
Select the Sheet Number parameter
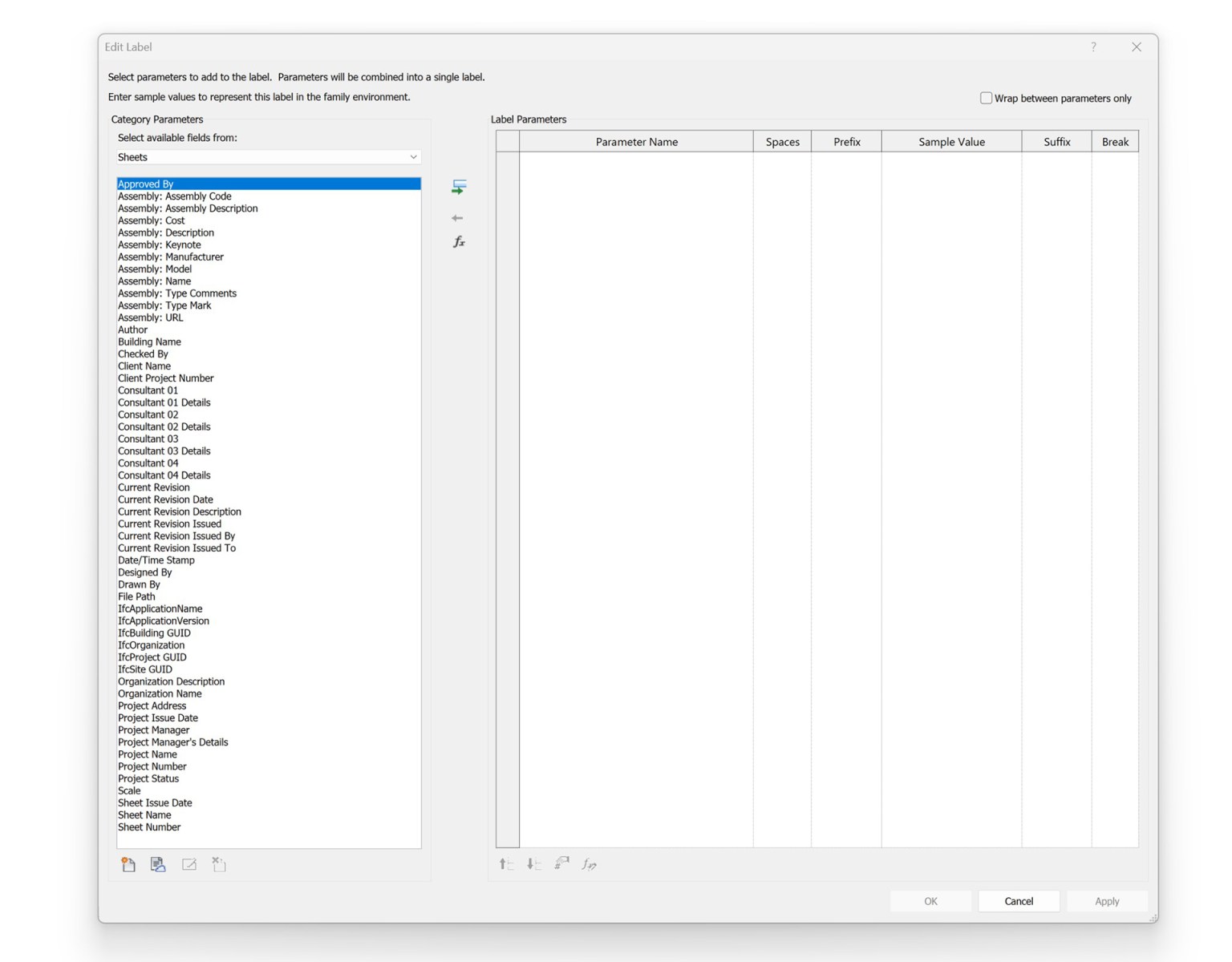[x=149, y=827]
